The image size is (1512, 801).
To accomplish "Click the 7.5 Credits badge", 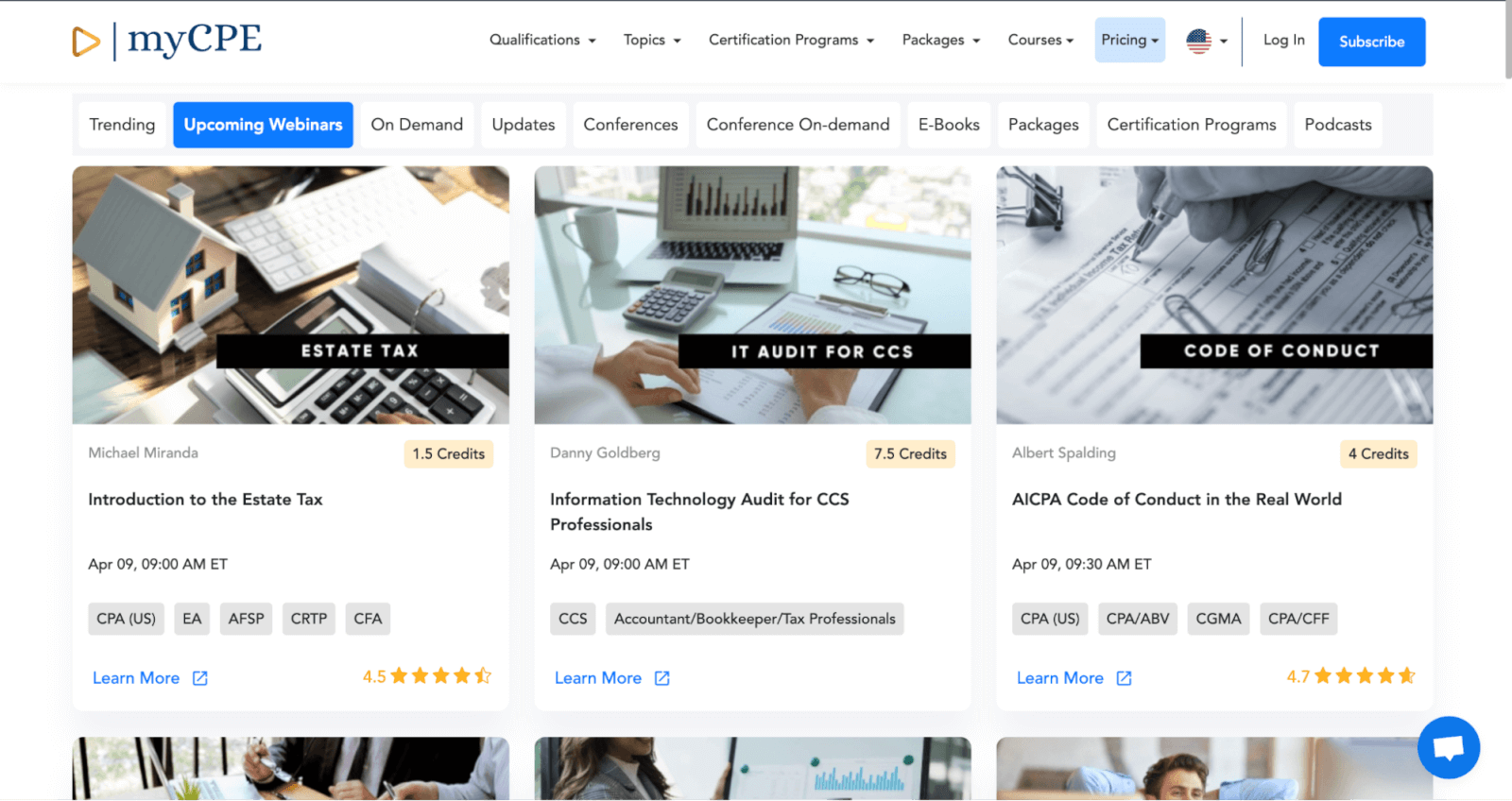I will click(910, 454).
